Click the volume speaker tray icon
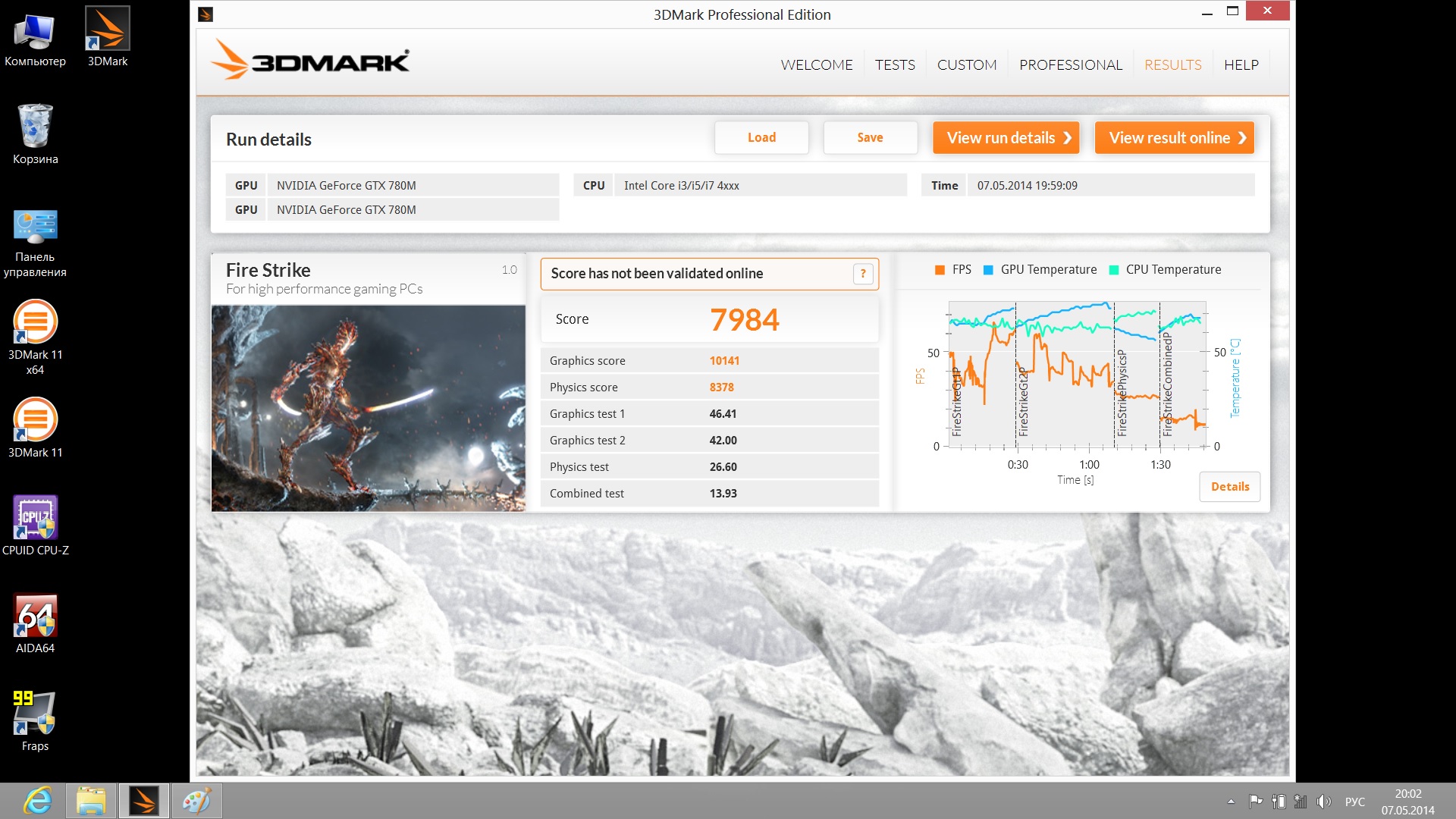Image resolution: width=1456 pixels, height=819 pixels. (1324, 802)
